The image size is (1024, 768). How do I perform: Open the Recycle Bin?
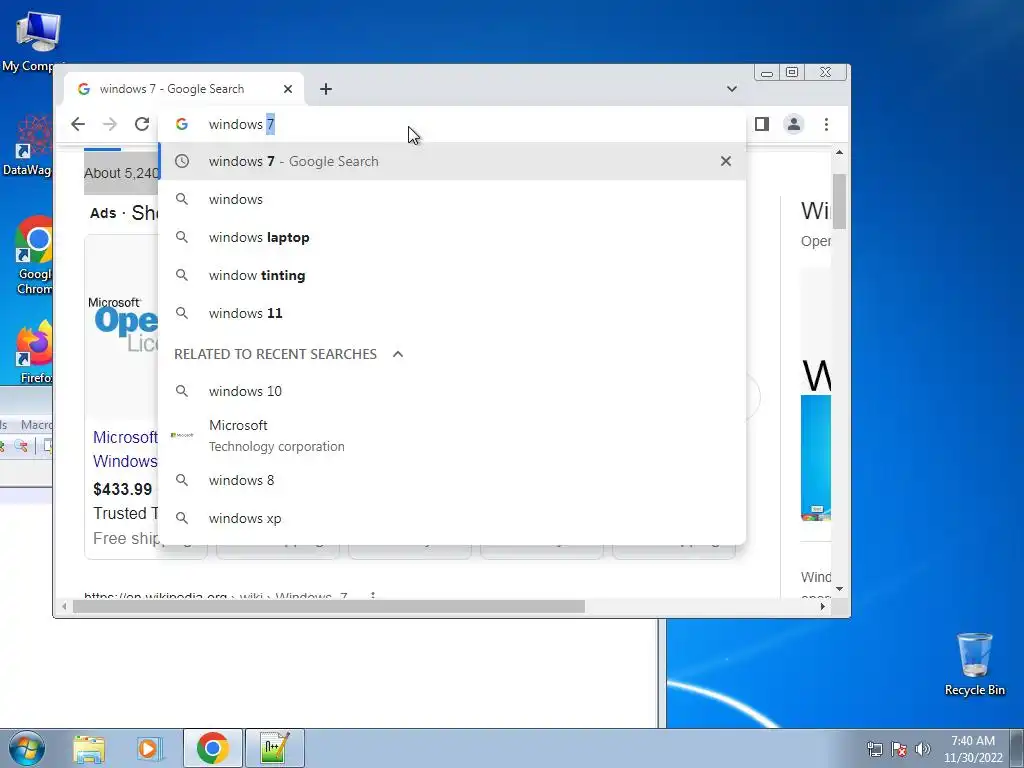coord(974,664)
